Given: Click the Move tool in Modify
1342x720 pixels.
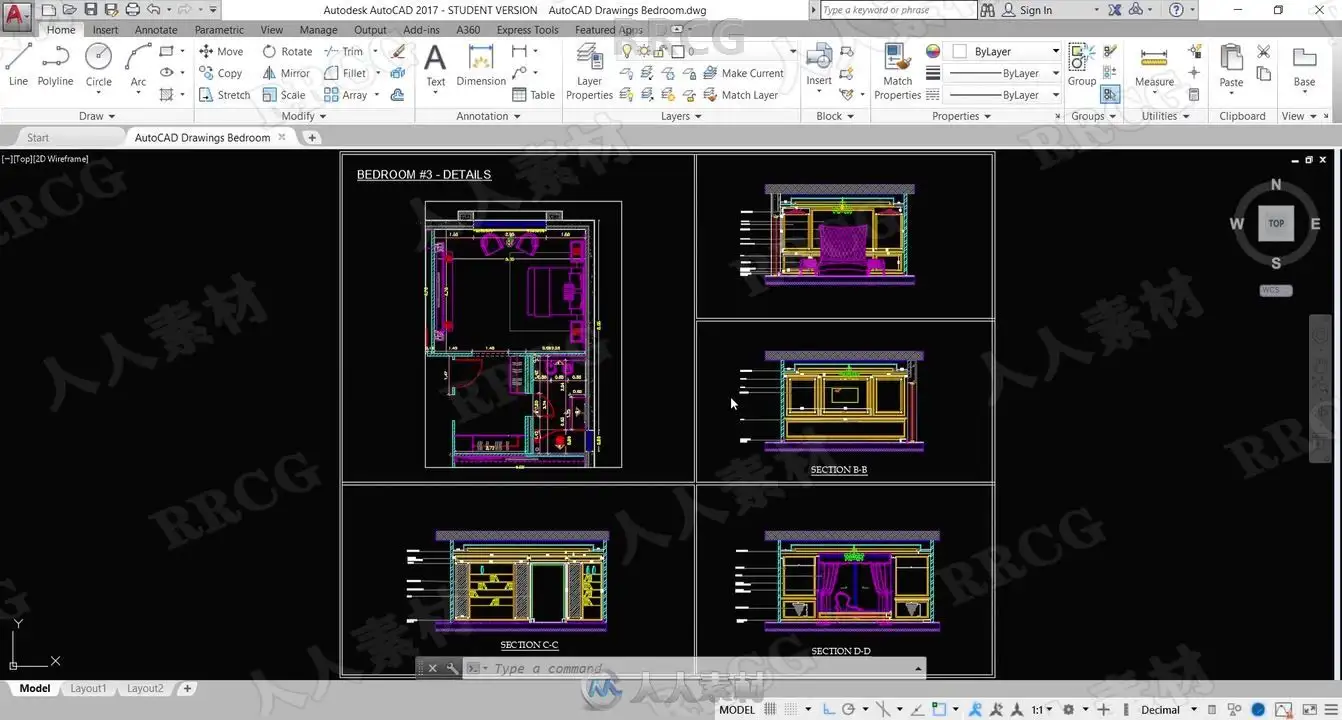Looking at the screenshot, I should 221,51.
